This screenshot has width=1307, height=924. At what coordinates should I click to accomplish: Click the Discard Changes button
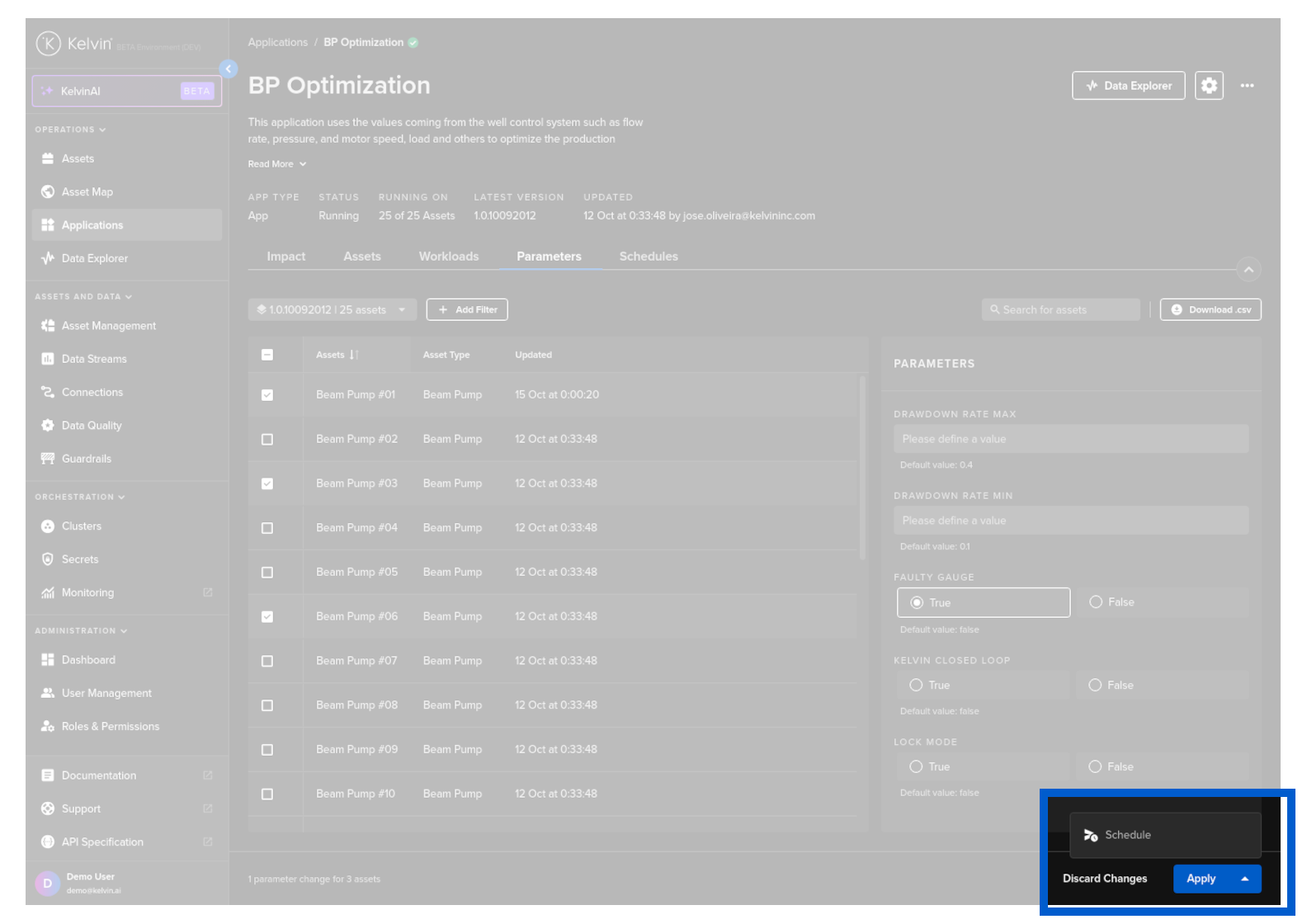tap(1104, 879)
